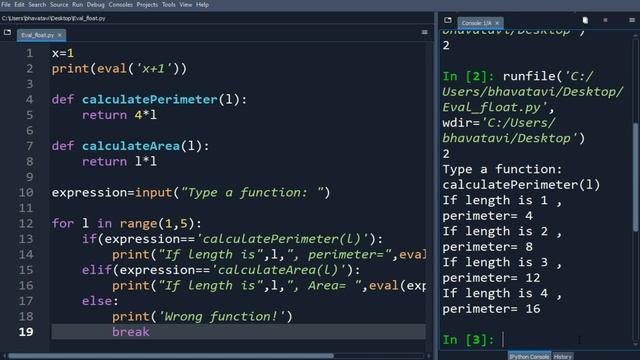The image size is (640, 360).
Task: Click the file path text above editor
Action: point(53,18)
